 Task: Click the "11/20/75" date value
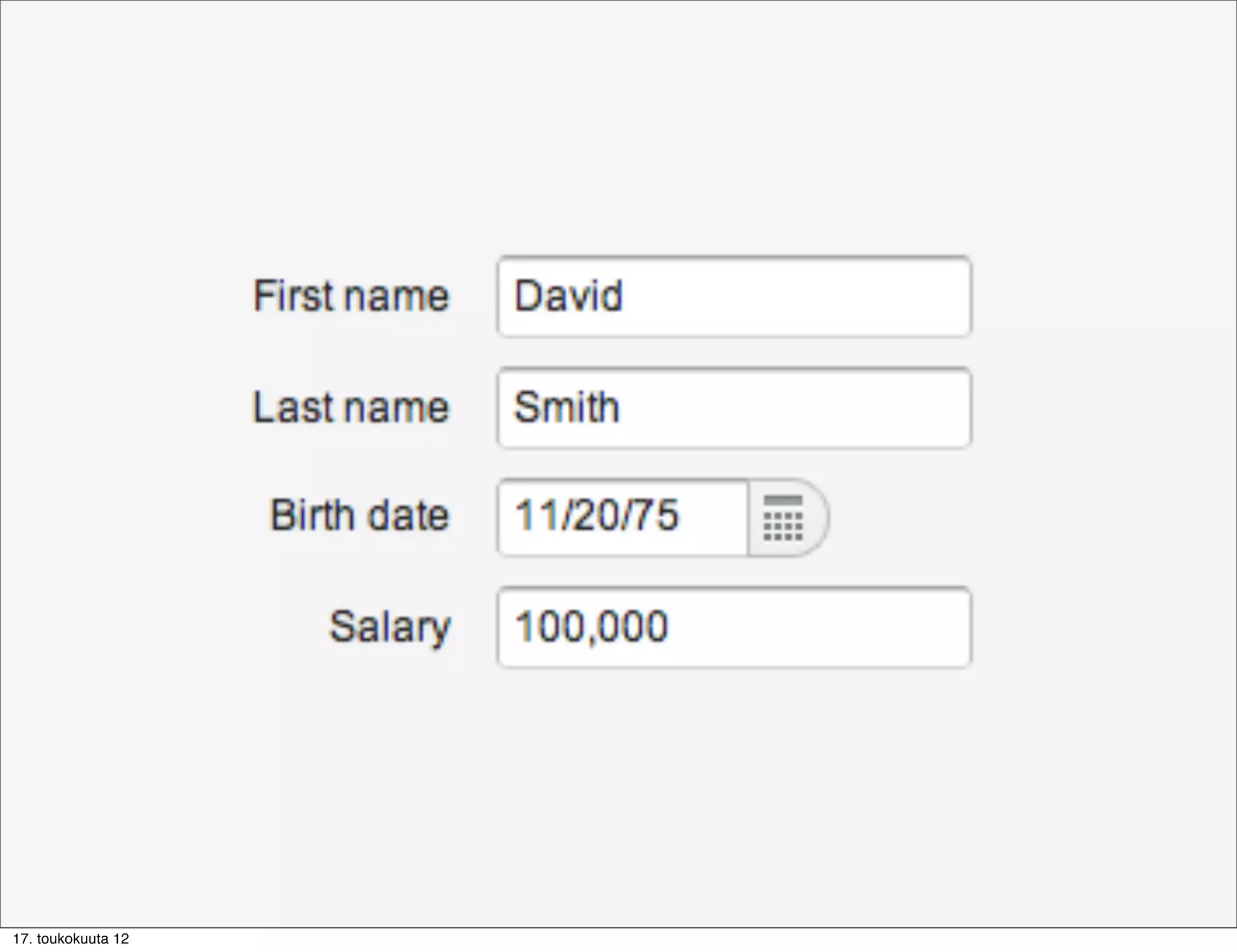pyautogui.click(x=597, y=515)
